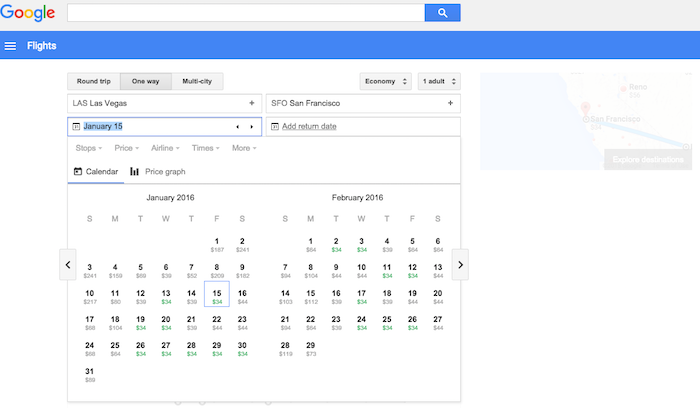Image resolution: width=700 pixels, height=408 pixels.
Task: Open the Economy cabin class dropdown
Action: pyautogui.click(x=386, y=81)
